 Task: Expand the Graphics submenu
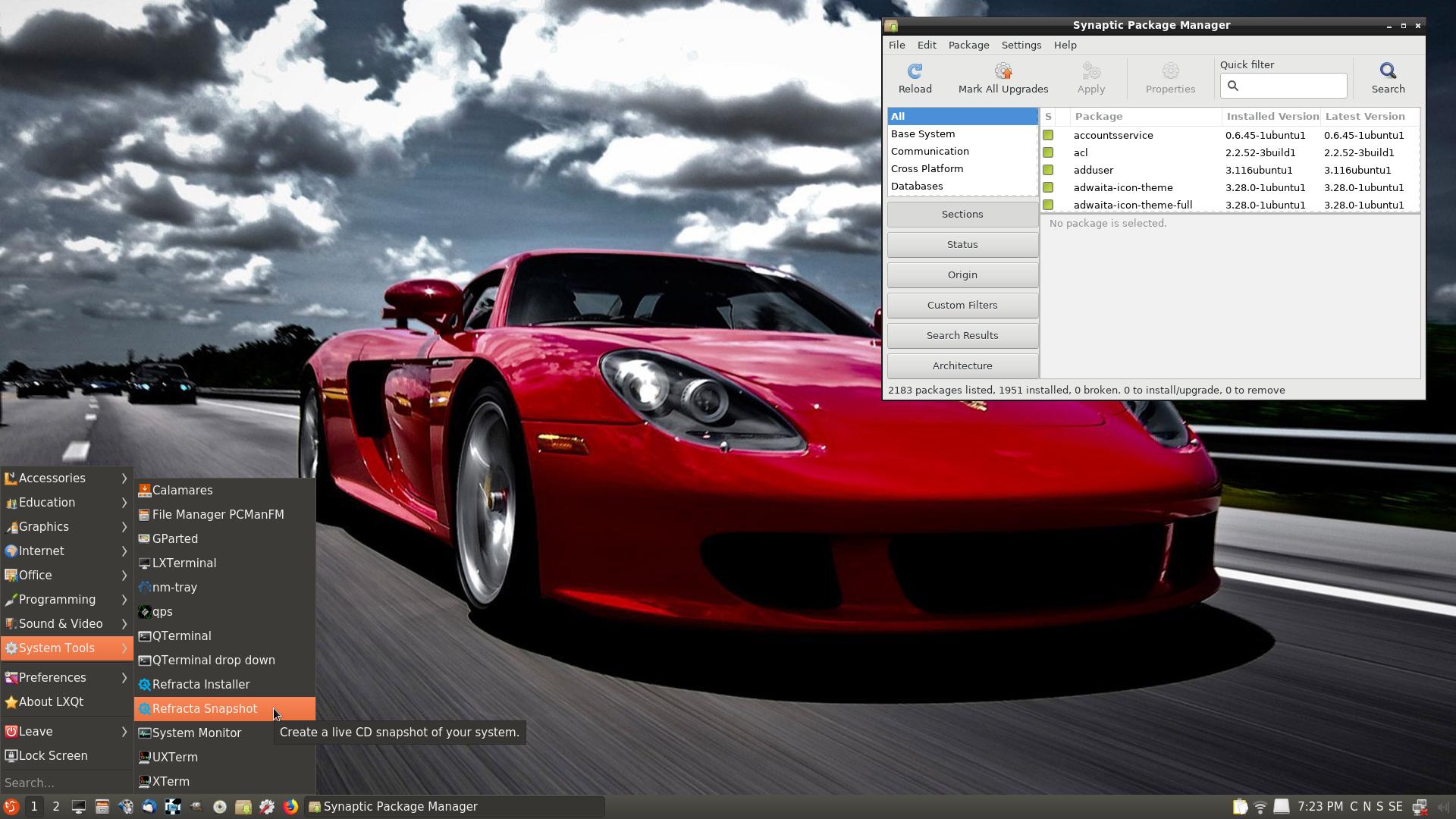(67, 527)
